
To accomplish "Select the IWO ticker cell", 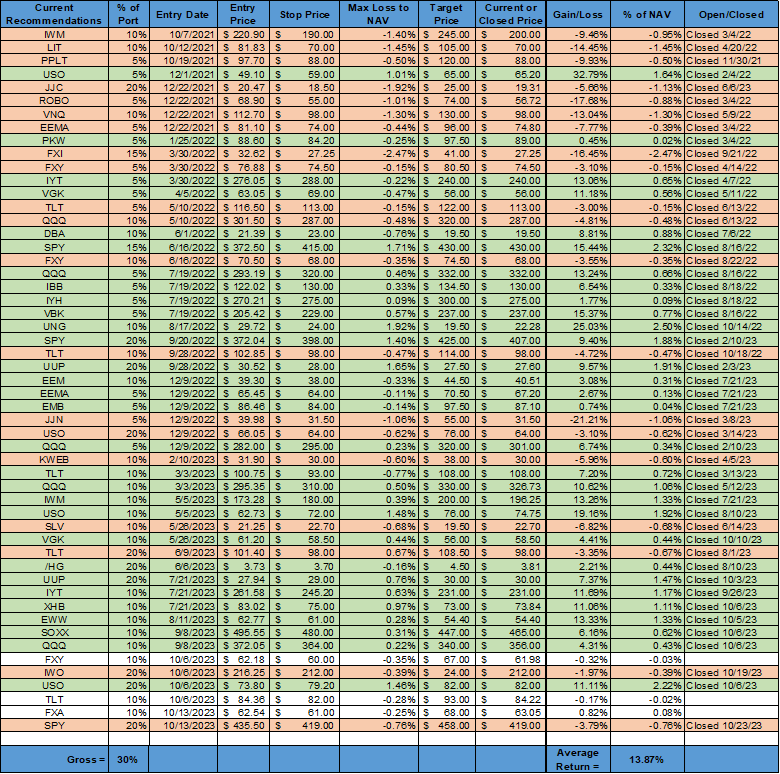I will pos(54,673).
